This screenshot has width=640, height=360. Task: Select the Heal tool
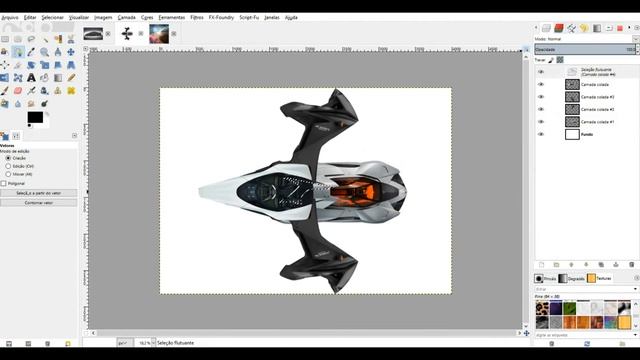coord(71,91)
